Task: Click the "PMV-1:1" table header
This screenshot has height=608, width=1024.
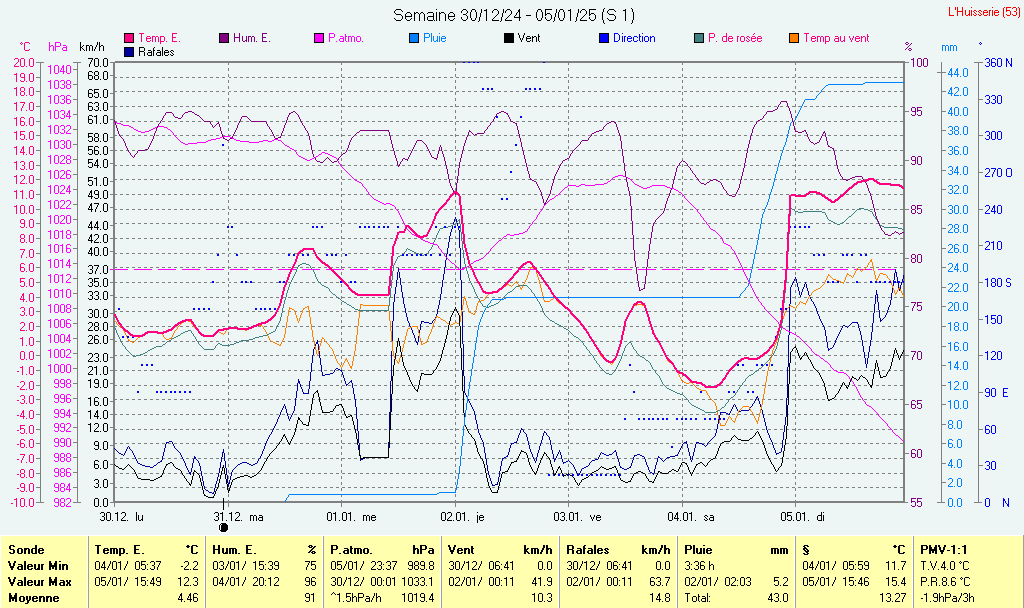Action: pyautogui.click(x=944, y=550)
